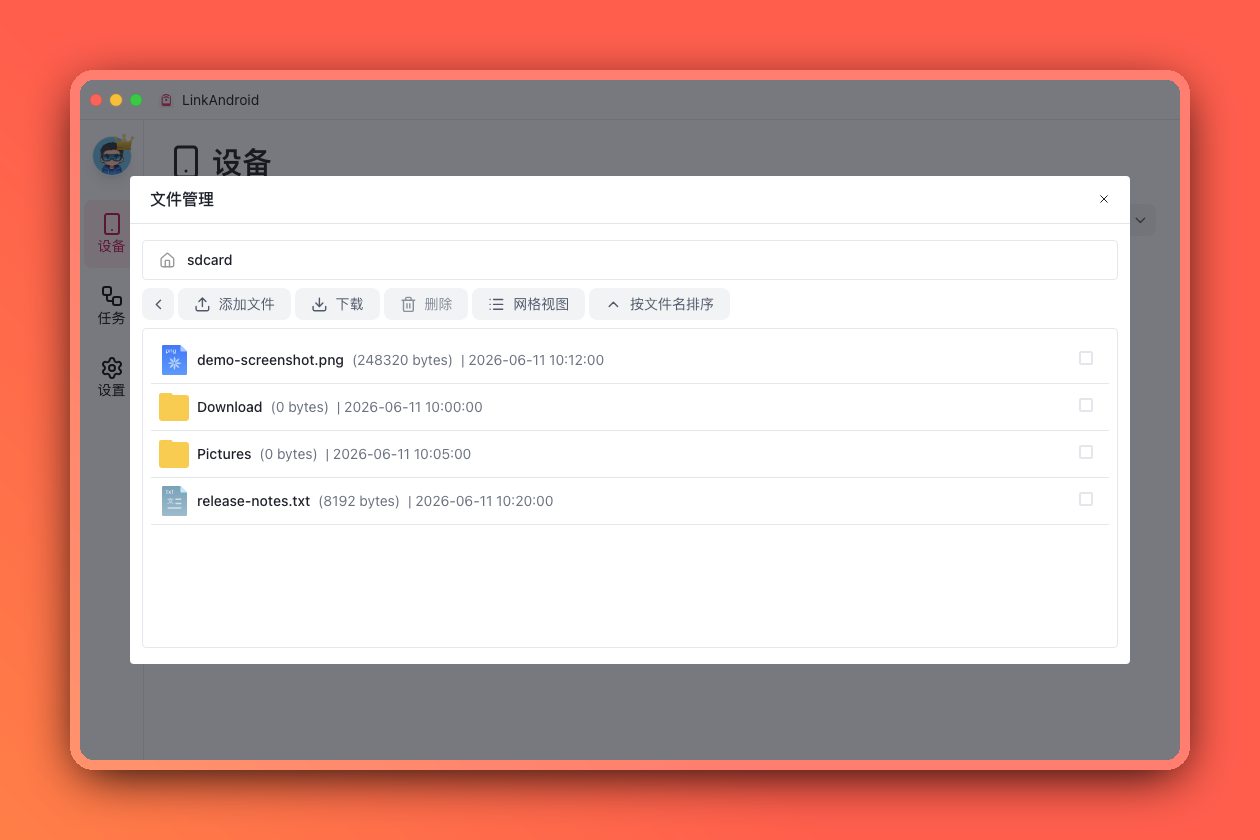Image resolution: width=1260 pixels, height=840 pixels.
Task: Click the sdcard path segment
Action: tap(210, 260)
